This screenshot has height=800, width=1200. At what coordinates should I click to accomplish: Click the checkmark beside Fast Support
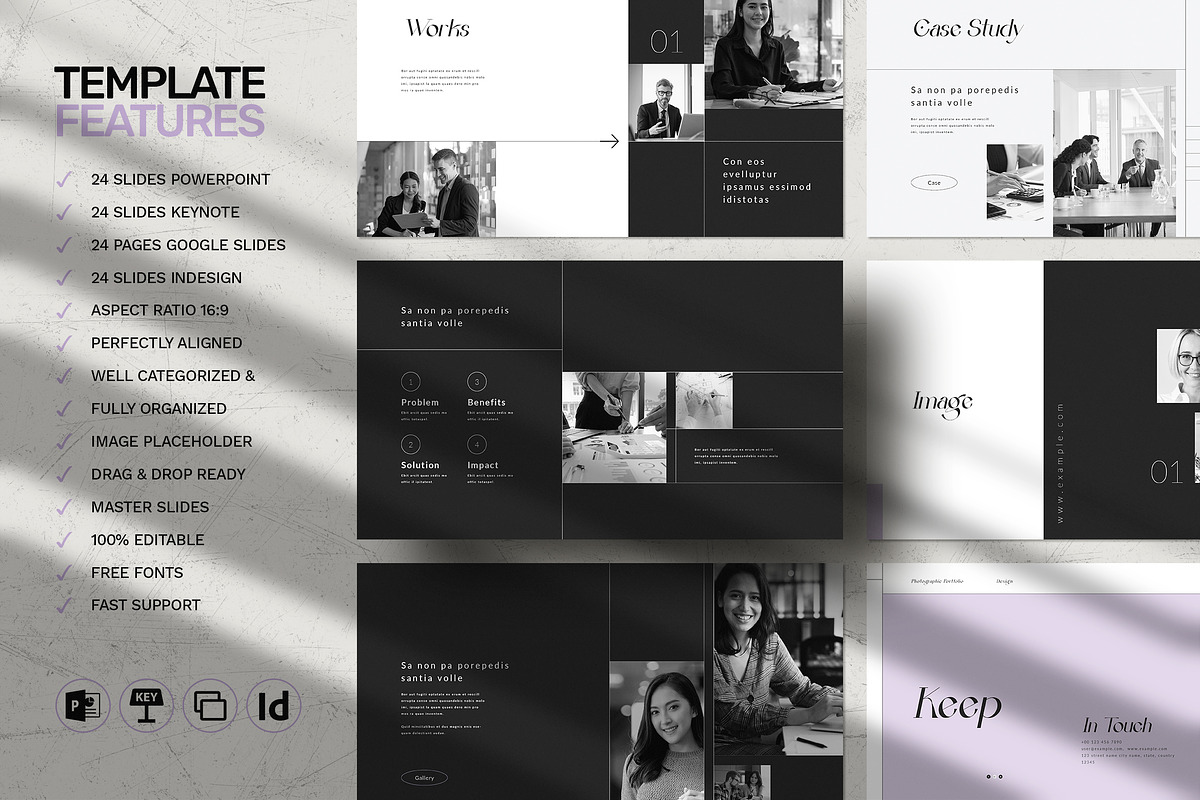tap(65, 605)
